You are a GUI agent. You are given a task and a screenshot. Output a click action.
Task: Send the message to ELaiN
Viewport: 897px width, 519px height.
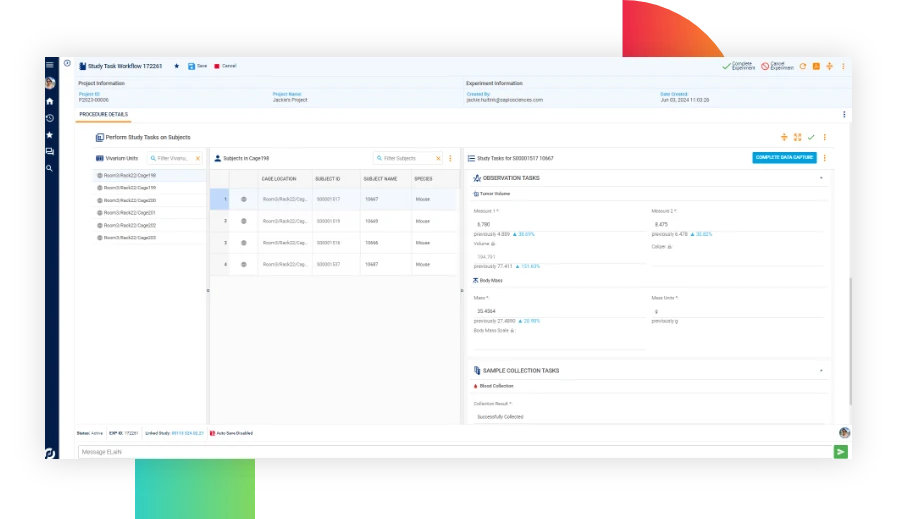click(840, 452)
